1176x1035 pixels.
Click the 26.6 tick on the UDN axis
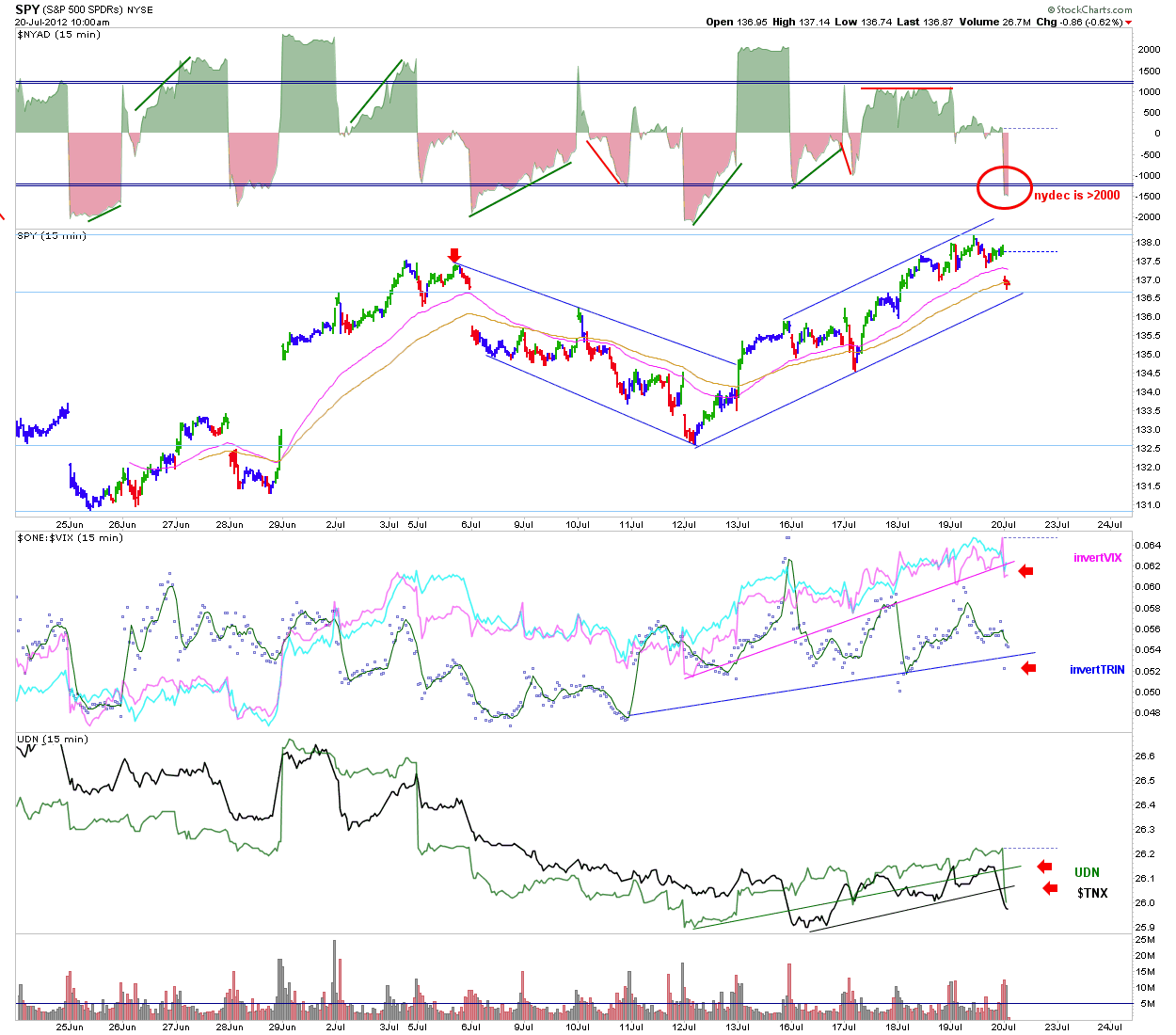point(1145,756)
